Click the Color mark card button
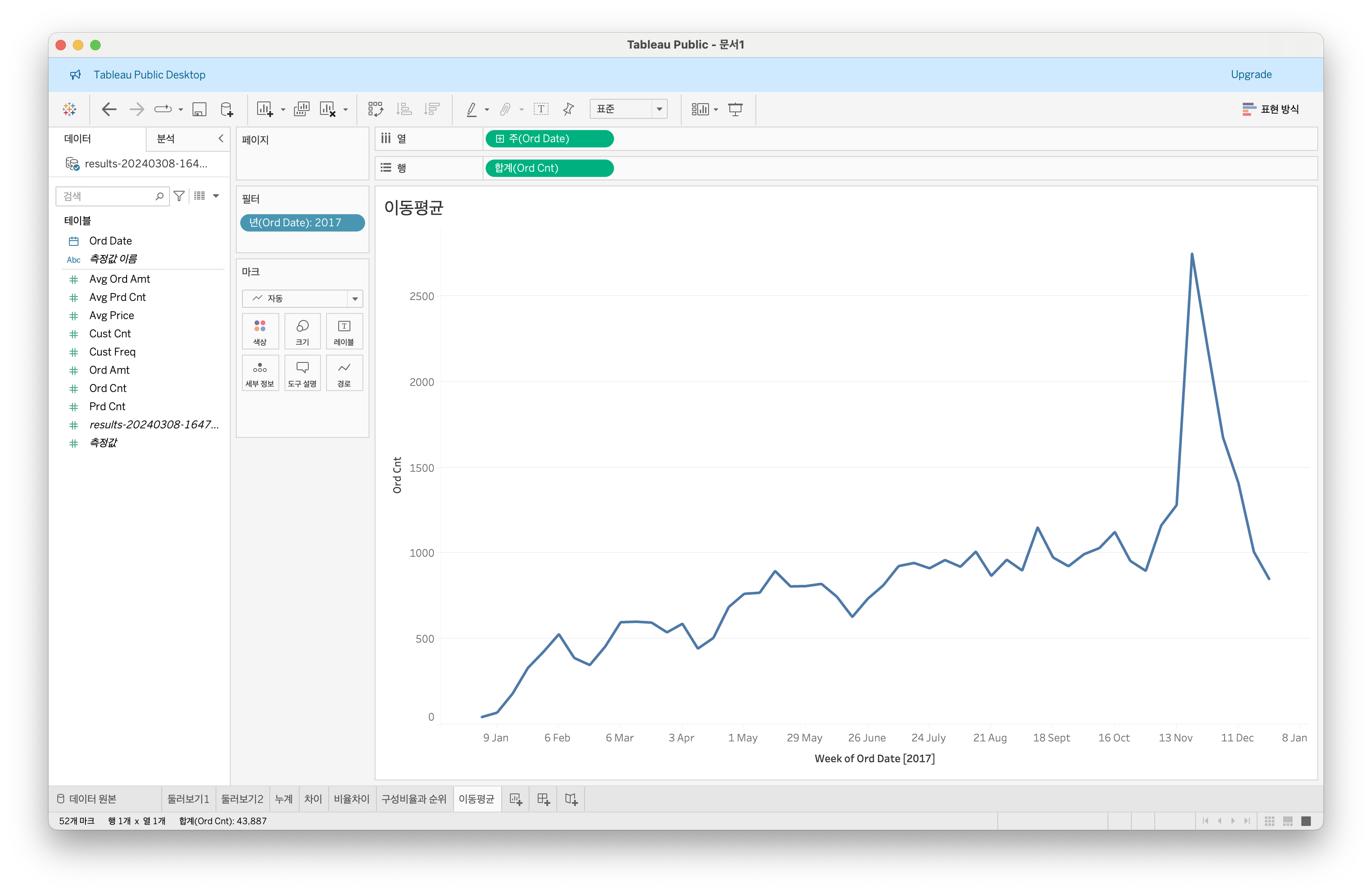This screenshot has width=1372, height=894. pyautogui.click(x=260, y=331)
